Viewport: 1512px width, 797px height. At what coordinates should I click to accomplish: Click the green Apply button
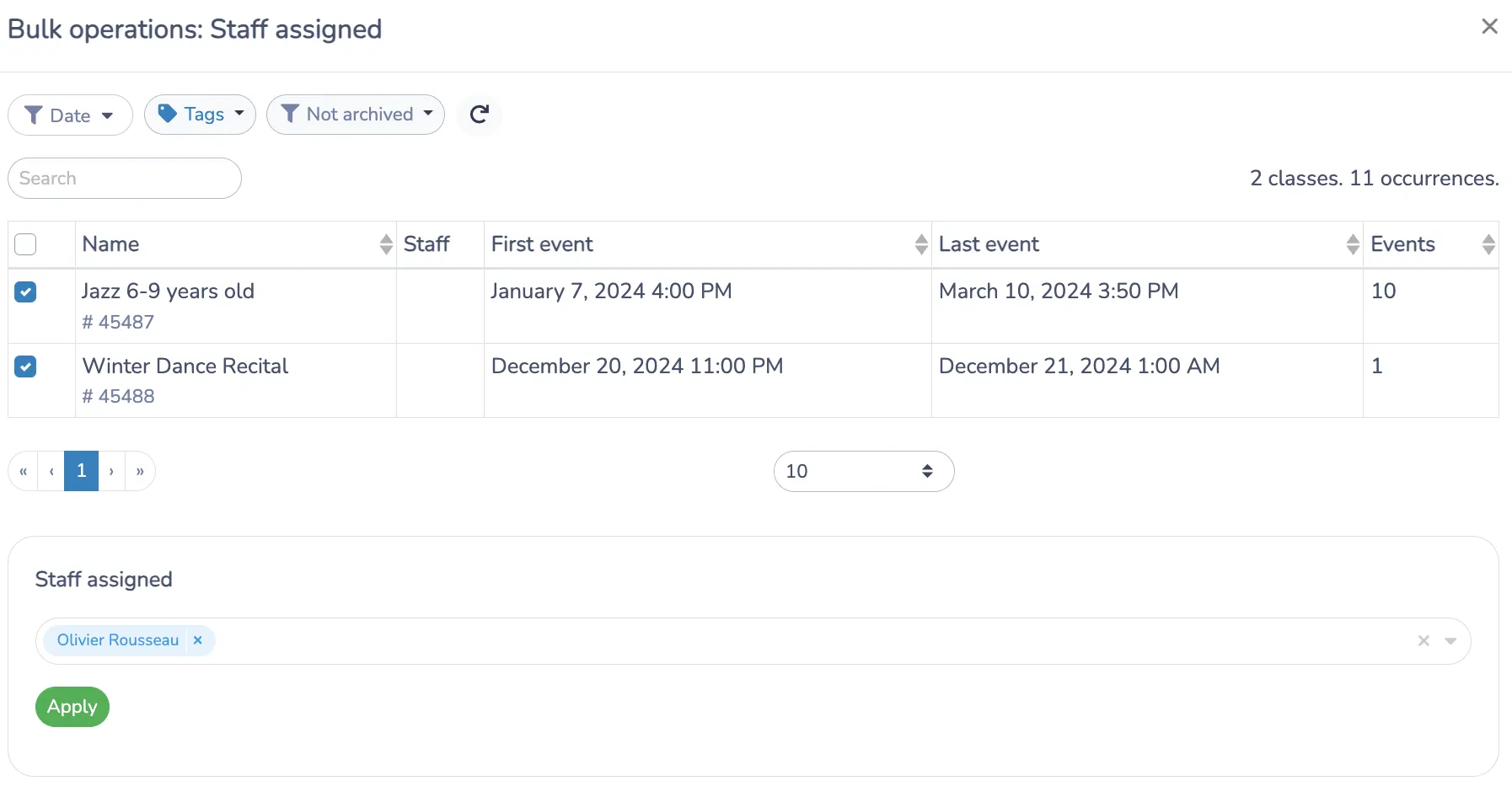point(72,707)
